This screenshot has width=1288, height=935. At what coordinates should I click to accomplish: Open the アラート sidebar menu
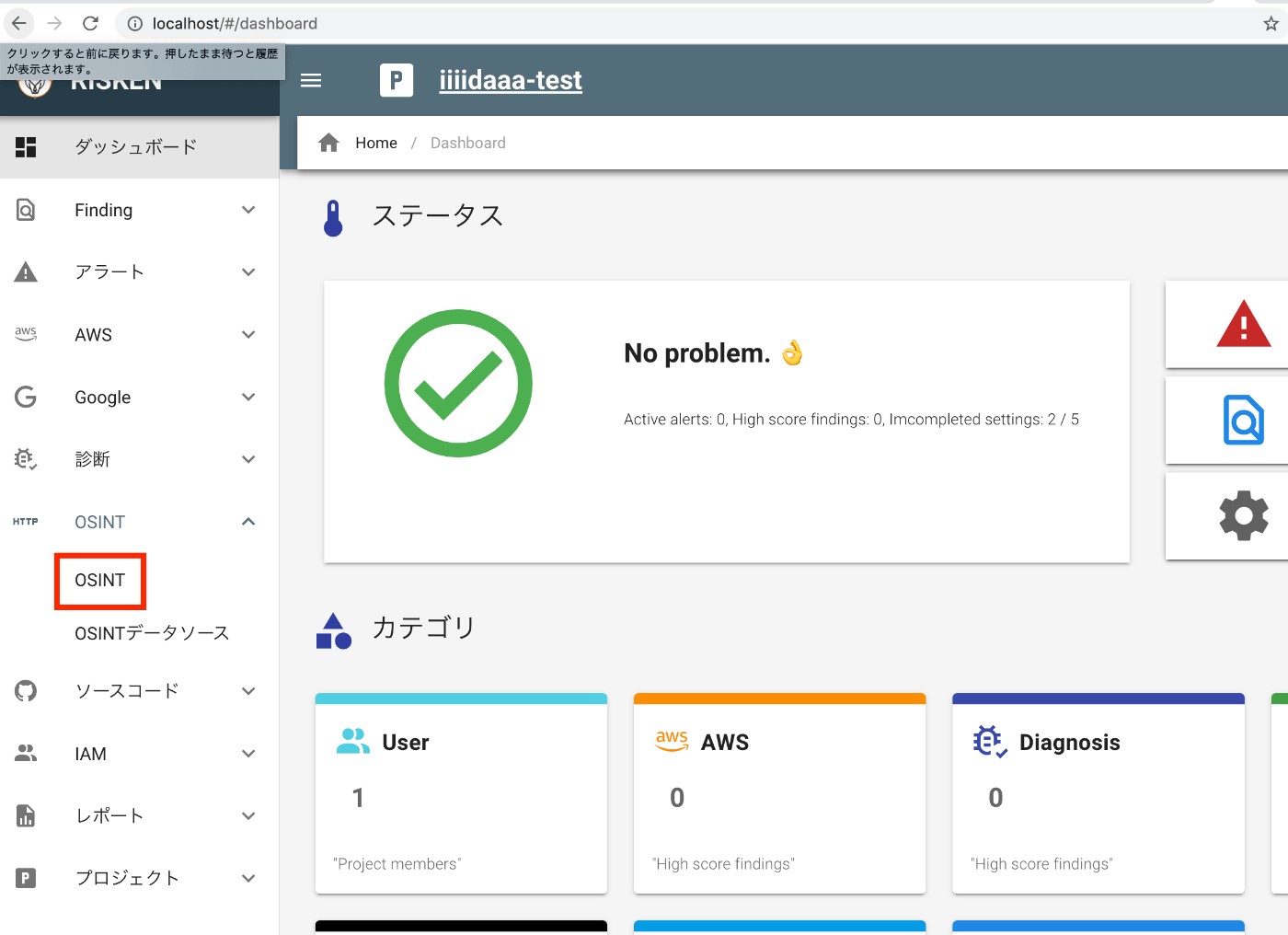140,272
